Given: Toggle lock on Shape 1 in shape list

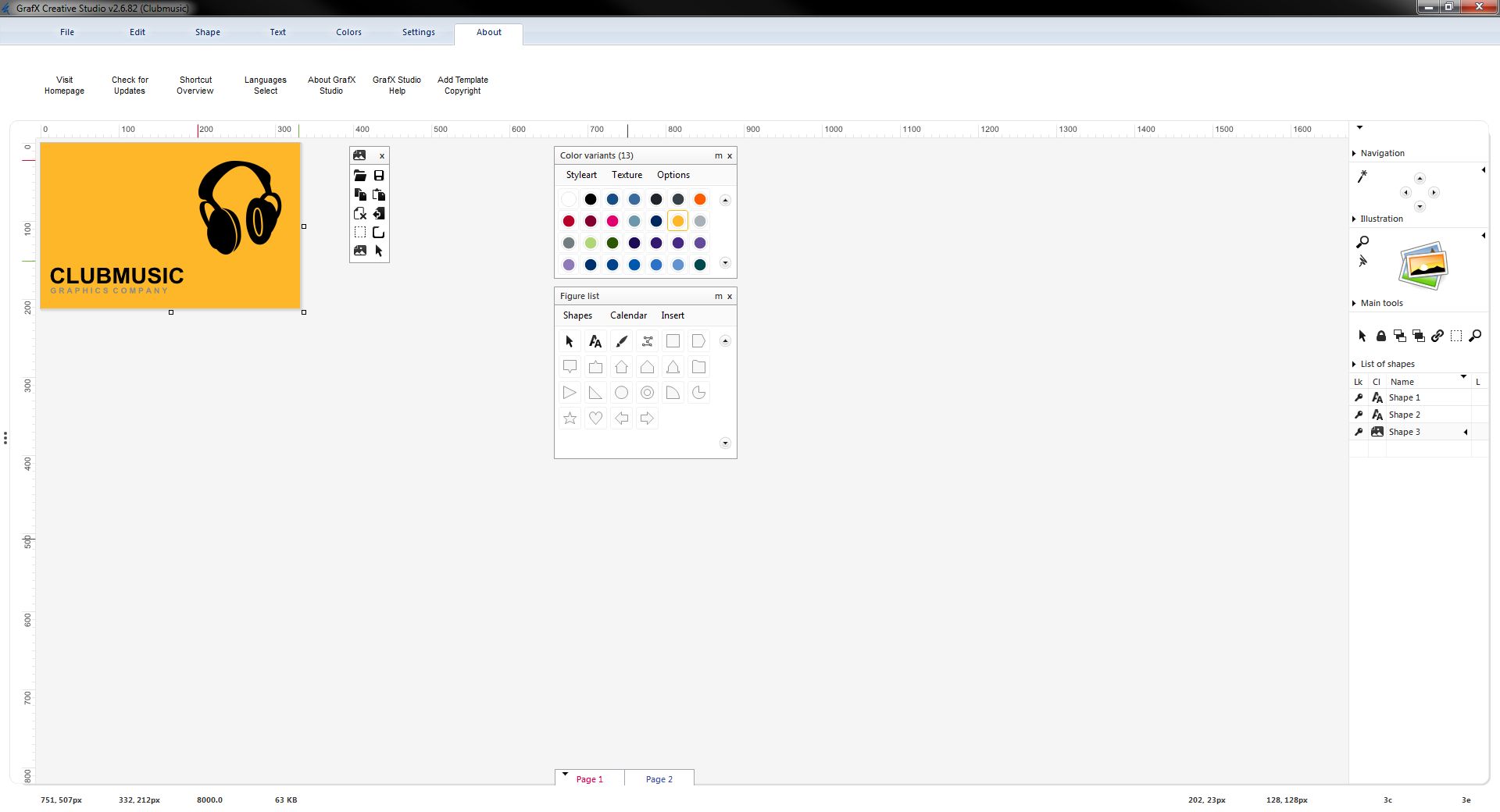Looking at the screenshot, I should 1359,397.
